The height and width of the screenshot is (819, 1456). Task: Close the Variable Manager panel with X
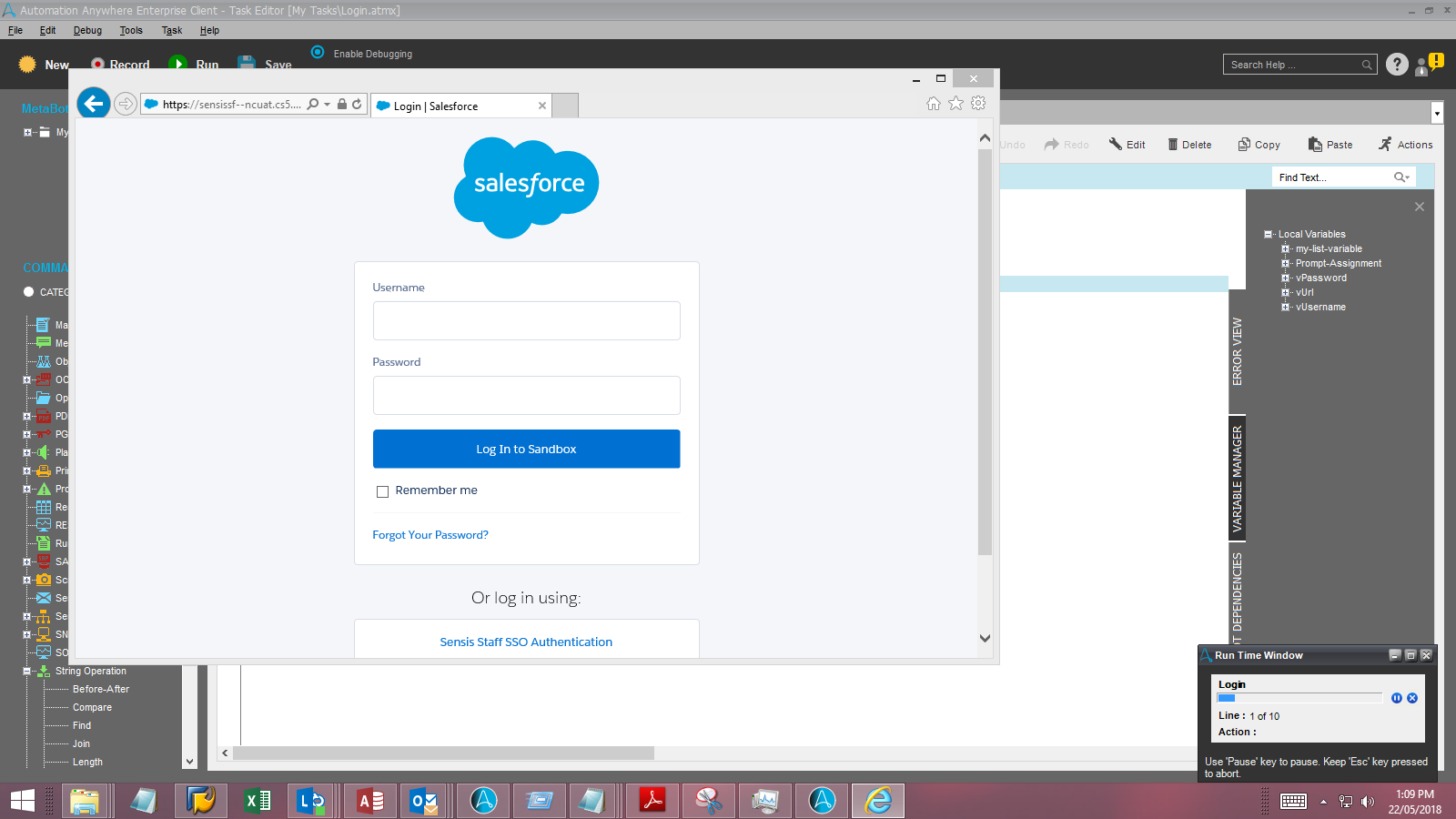coord(1420,207)
